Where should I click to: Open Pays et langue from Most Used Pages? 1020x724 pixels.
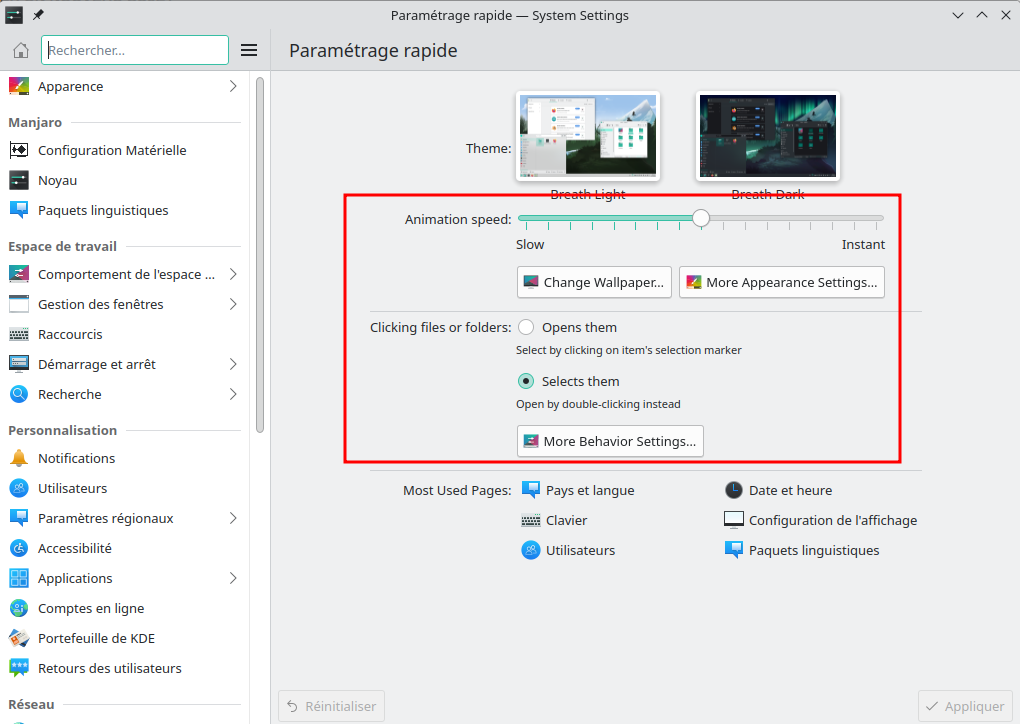(x=578, y=490)
